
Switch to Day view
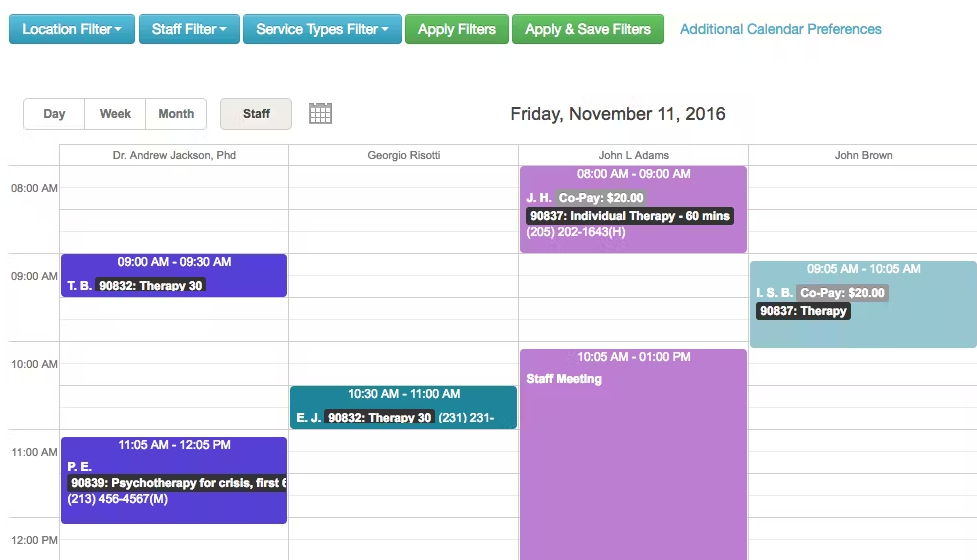point(54,114)
